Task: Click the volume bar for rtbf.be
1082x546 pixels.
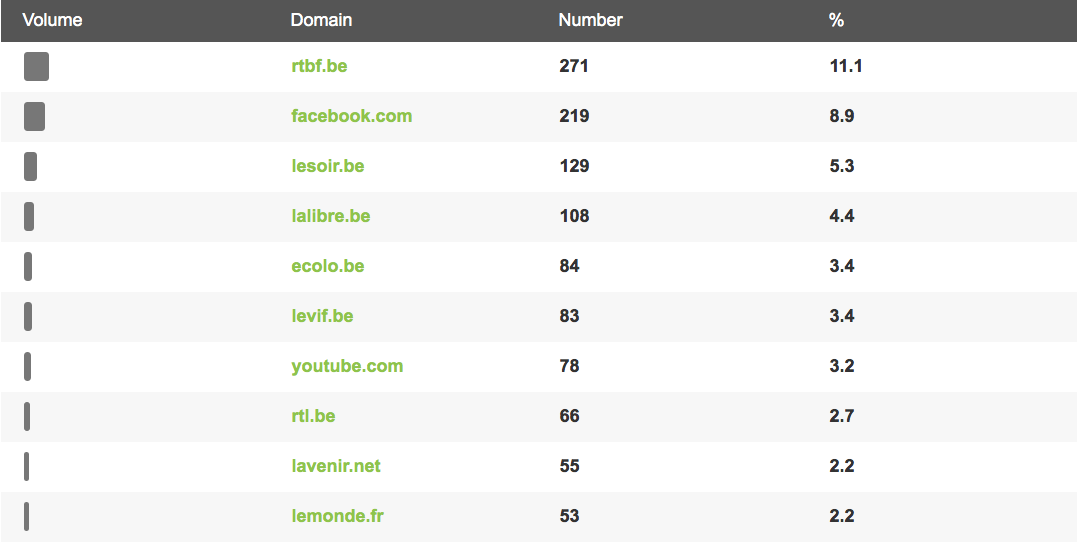Action: pos(37,66)
